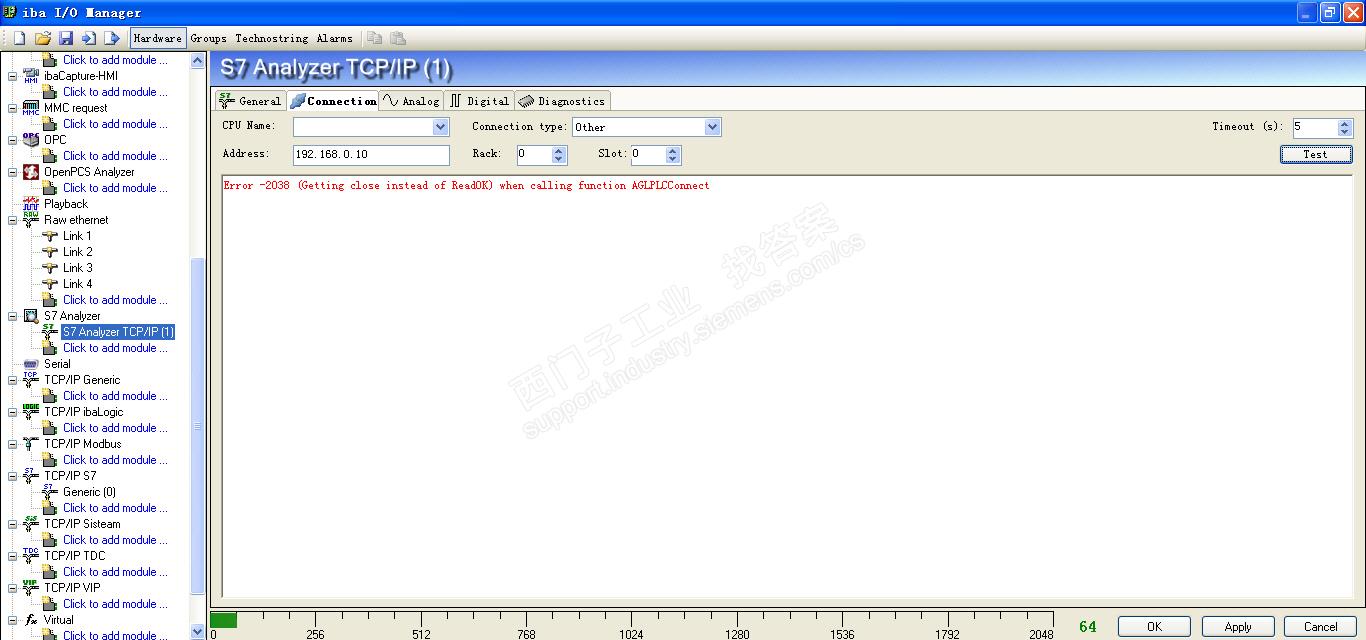This screenshot has width=1366, height=640.
Task: Click 'Click to add module' under OPC
Action: 115,156
